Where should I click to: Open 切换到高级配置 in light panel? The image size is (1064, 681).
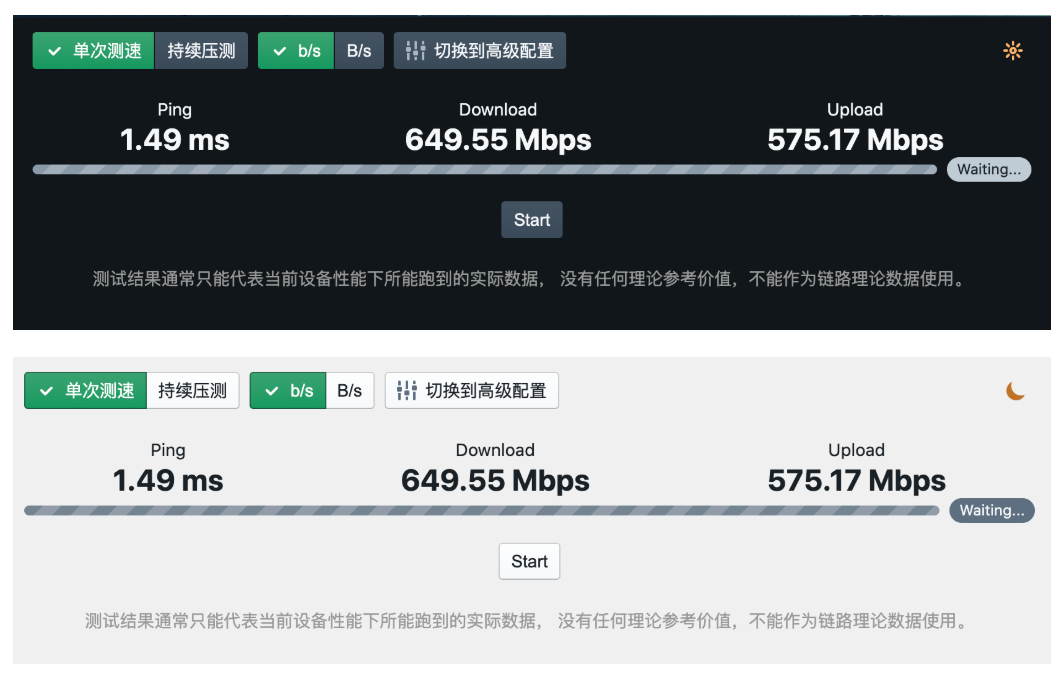point(472,391)
